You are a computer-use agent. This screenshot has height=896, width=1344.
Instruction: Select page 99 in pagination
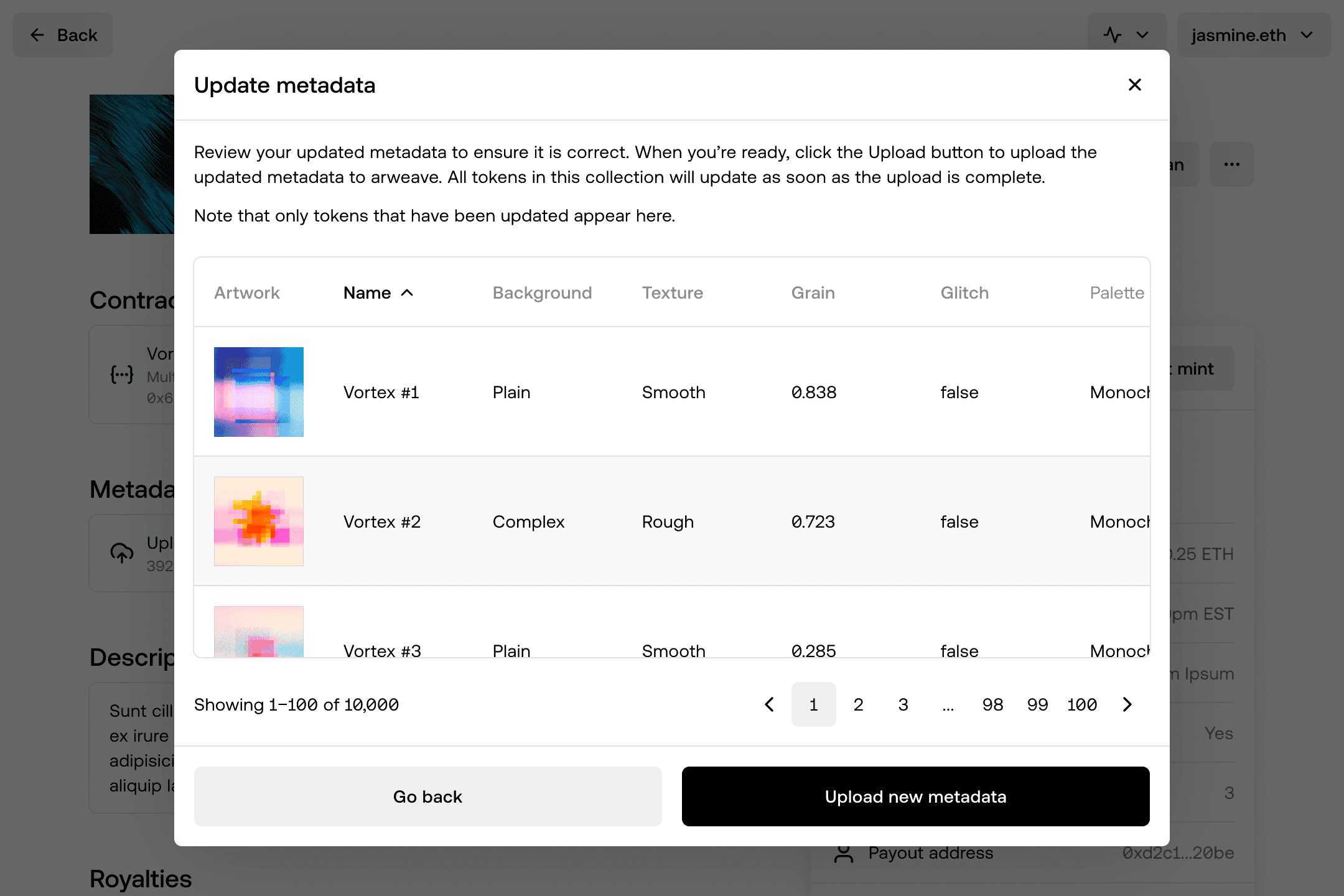(1037, 704)
